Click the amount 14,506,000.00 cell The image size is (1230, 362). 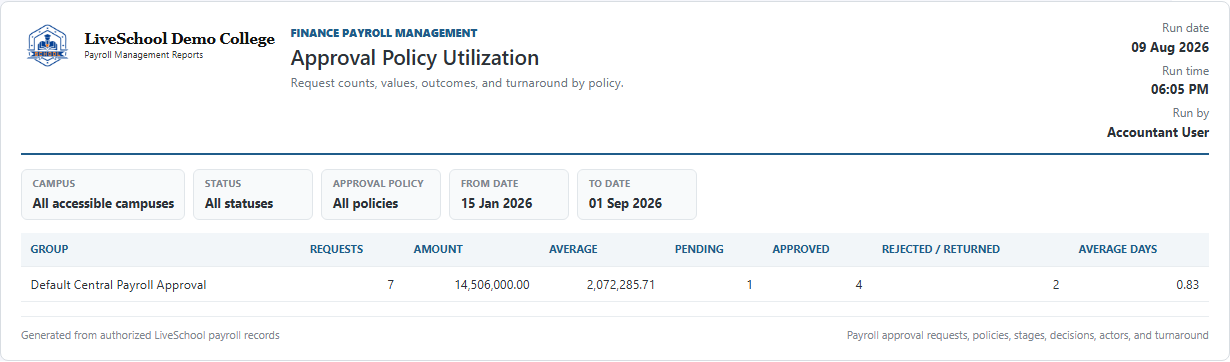[x=492, y=285]
